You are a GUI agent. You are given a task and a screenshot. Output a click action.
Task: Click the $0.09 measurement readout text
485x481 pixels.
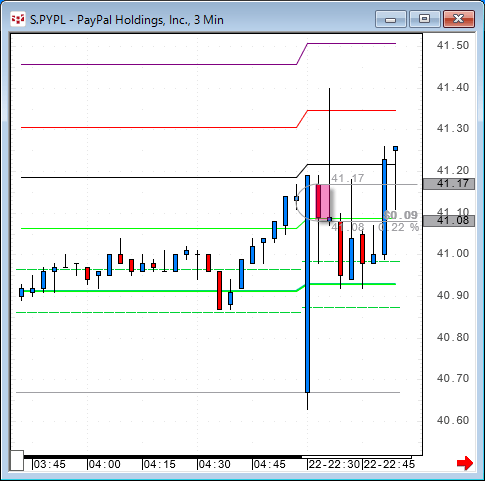coord(400,215)
